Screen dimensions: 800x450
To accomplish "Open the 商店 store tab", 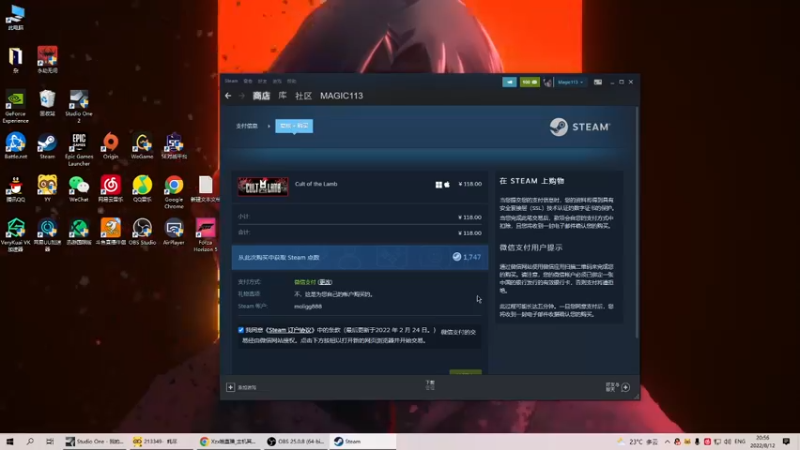I will coord(261,95).
